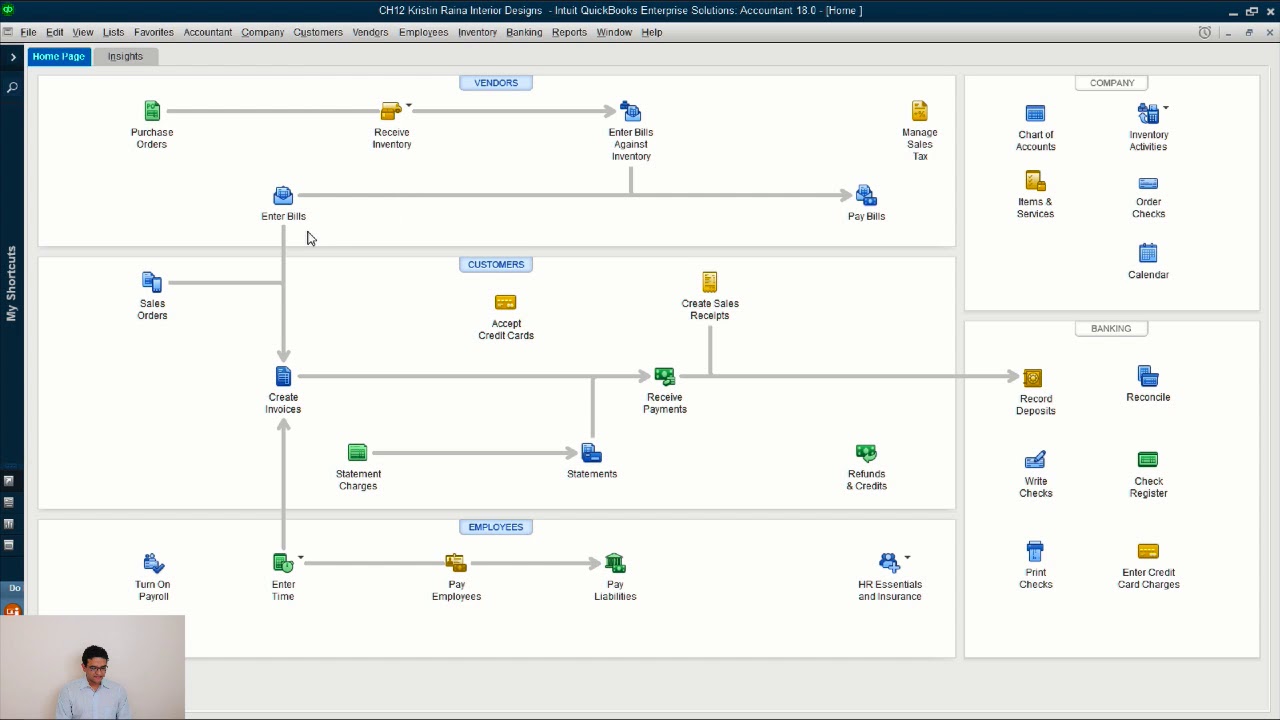This screenshot has width=1280, height=720.
Task: Click the VENDORS section button
Action: point(496,83)
